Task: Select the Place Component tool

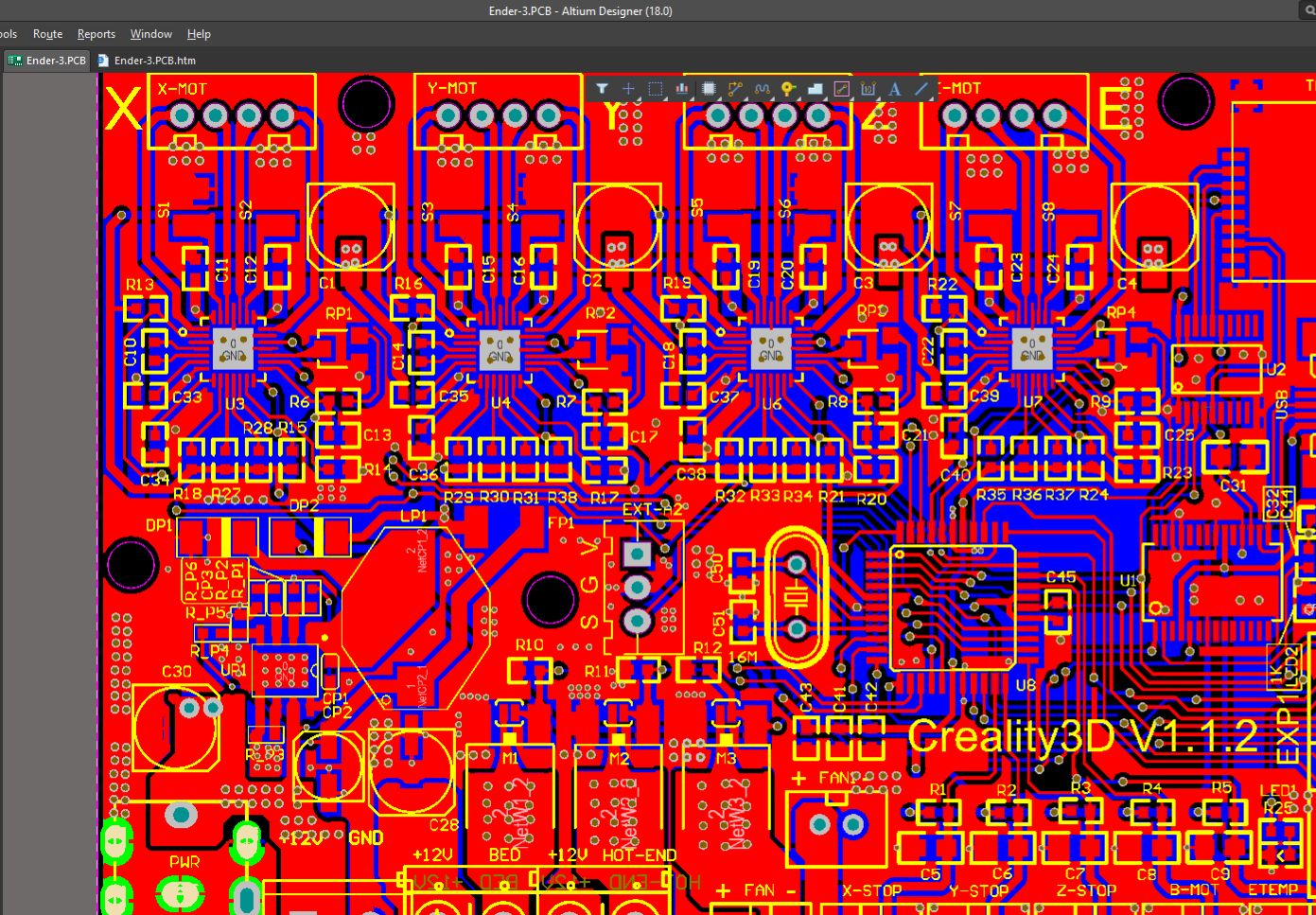Action: (710, 88)
